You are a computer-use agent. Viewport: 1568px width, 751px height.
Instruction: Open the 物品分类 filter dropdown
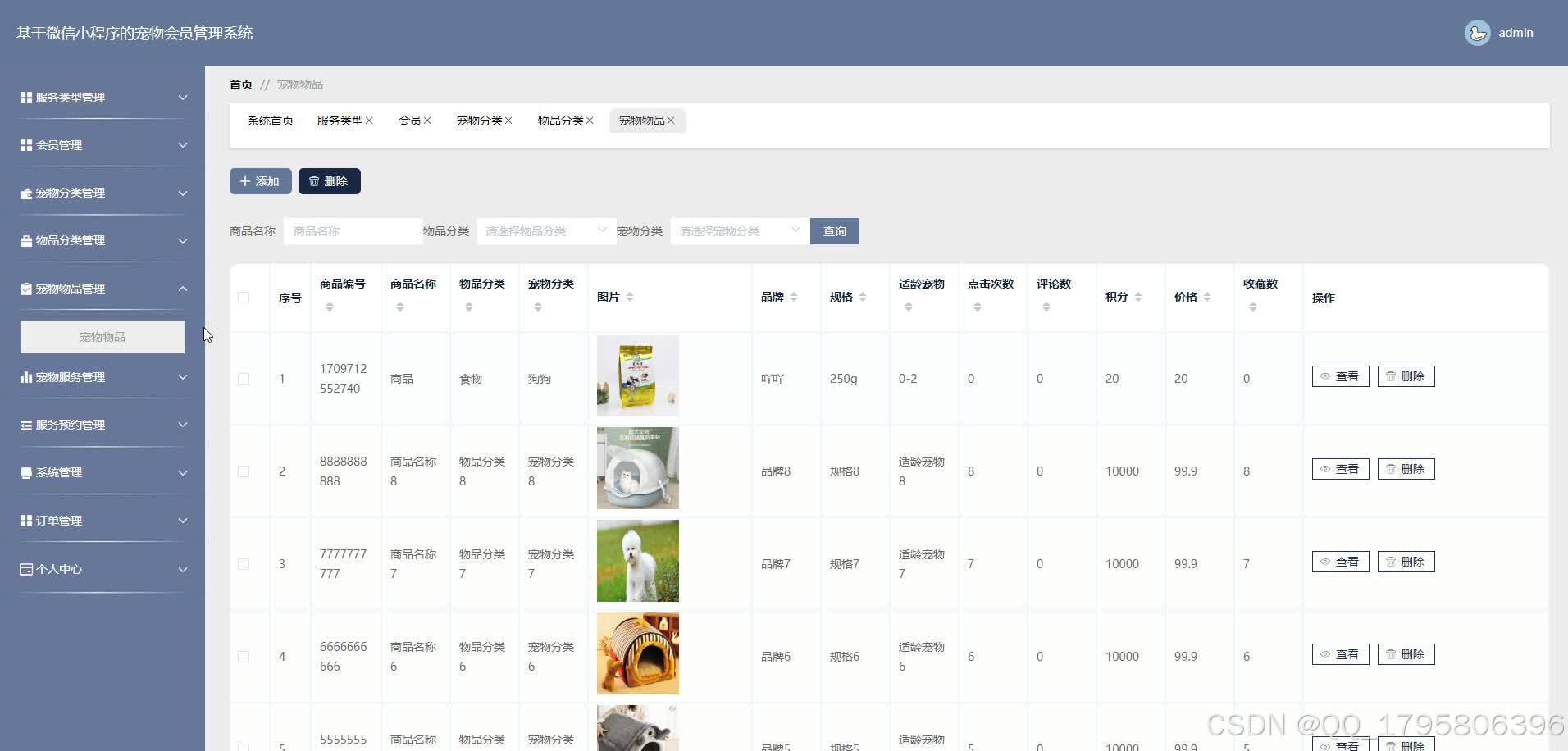(x=546, y=231)
